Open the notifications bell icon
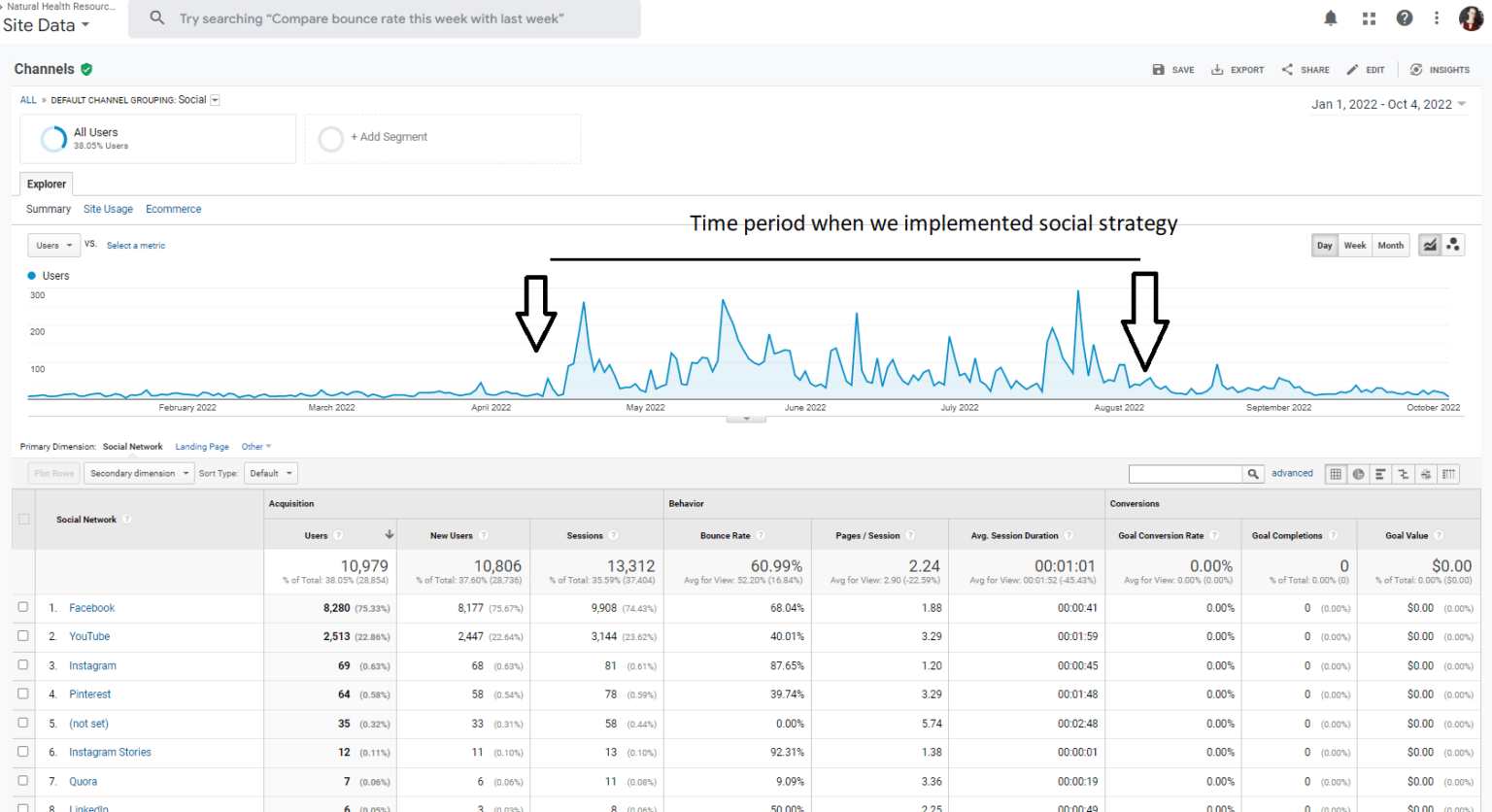The image size is (1492, 812). (1331, 17)
